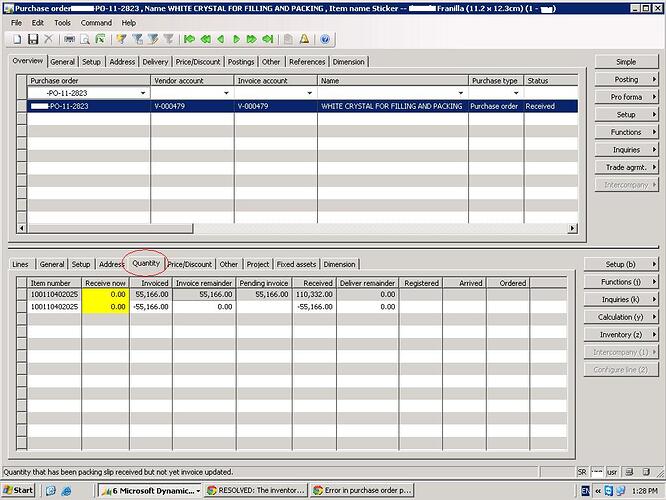The width and height of the screenshot is (666, 500).
Task: Jump to first record with green arrow
Action: point(189,40)
